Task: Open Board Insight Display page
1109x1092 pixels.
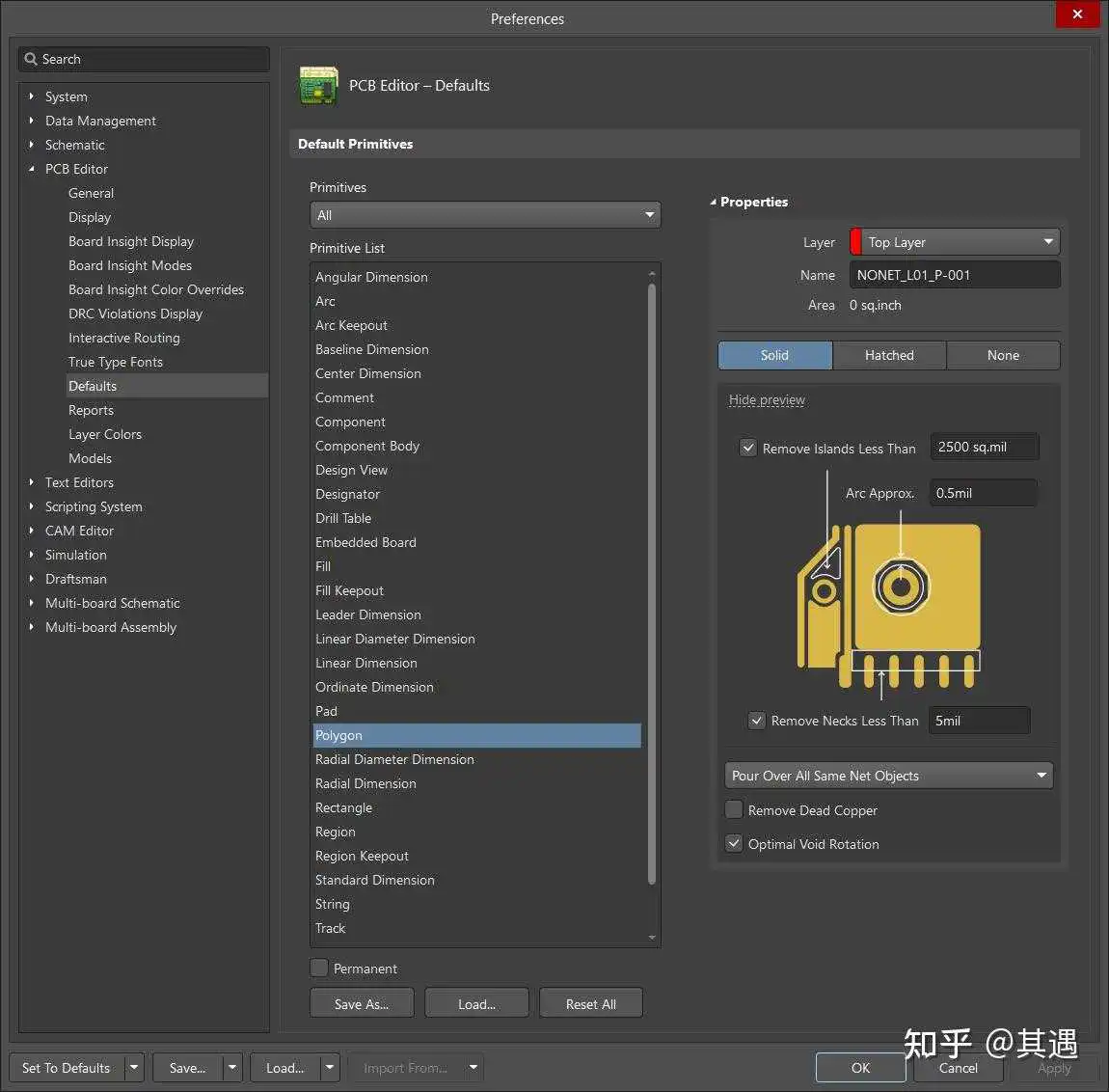Action: [131, 241]
